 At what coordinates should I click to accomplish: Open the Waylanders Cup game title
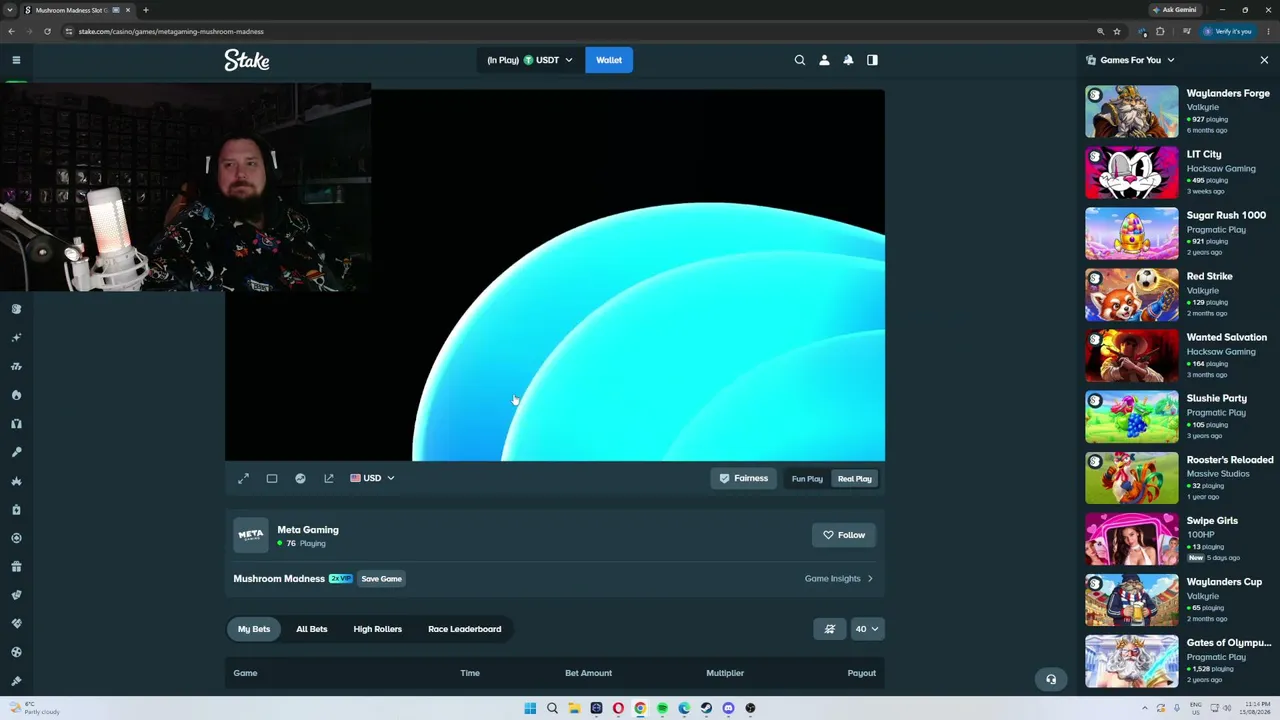click(x=1224, y=582)
